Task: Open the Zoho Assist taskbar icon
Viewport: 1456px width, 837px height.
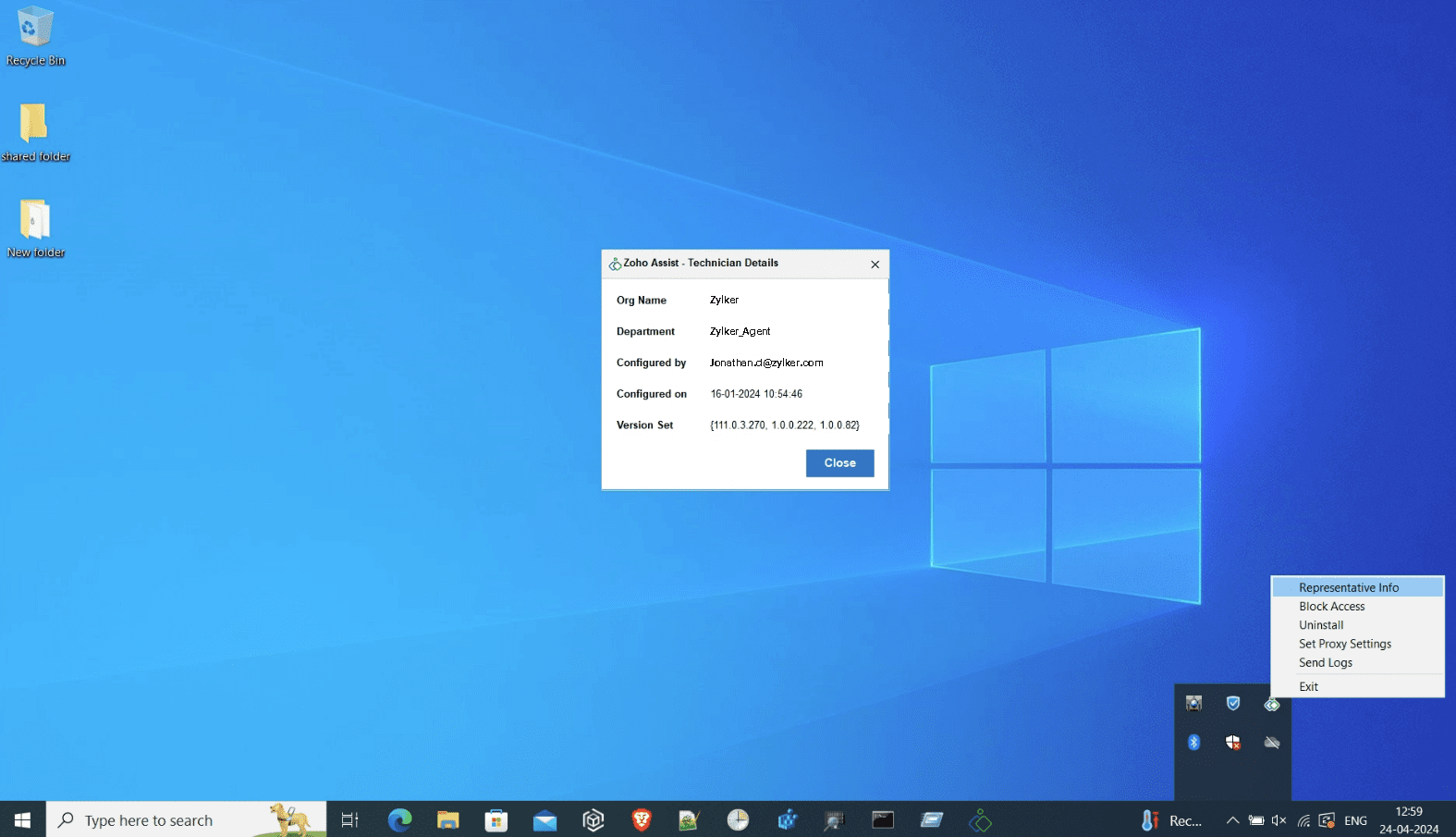Action: (x=980, y=820)
